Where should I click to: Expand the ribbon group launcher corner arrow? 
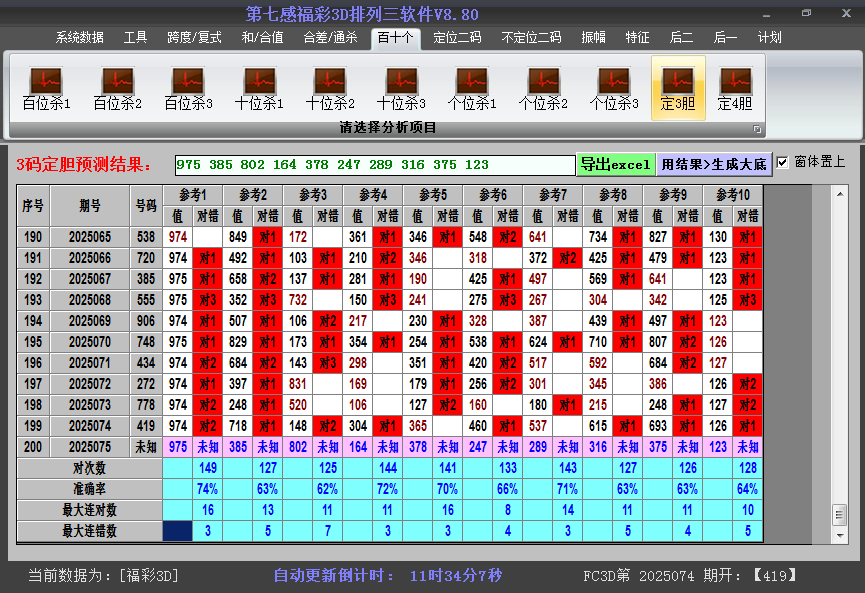pos(757,129)
